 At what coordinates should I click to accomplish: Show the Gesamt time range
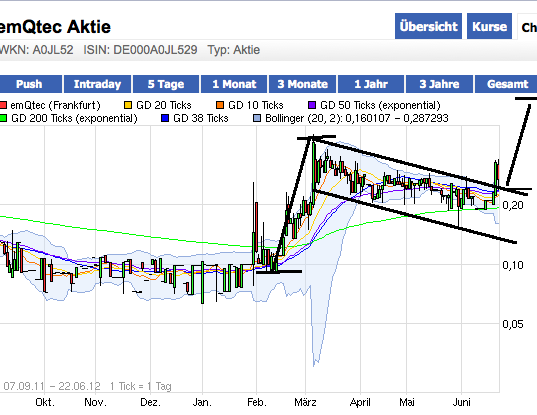(x=507, y=84)
